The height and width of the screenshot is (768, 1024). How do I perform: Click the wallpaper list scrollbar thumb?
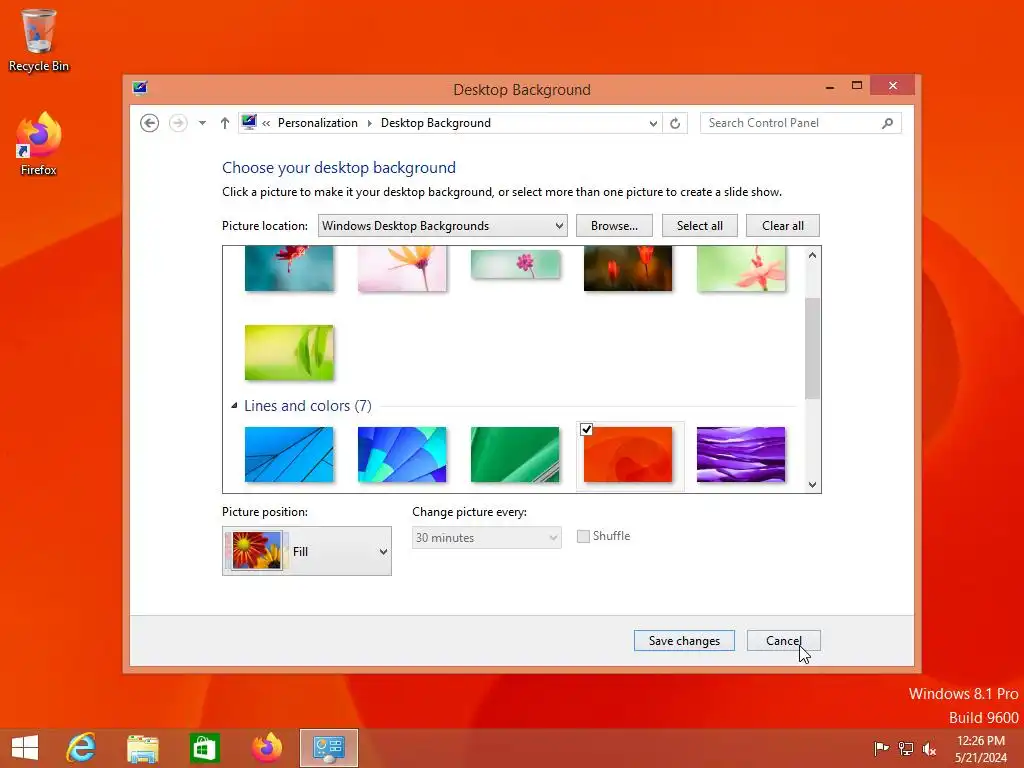[x=812, y=348]
